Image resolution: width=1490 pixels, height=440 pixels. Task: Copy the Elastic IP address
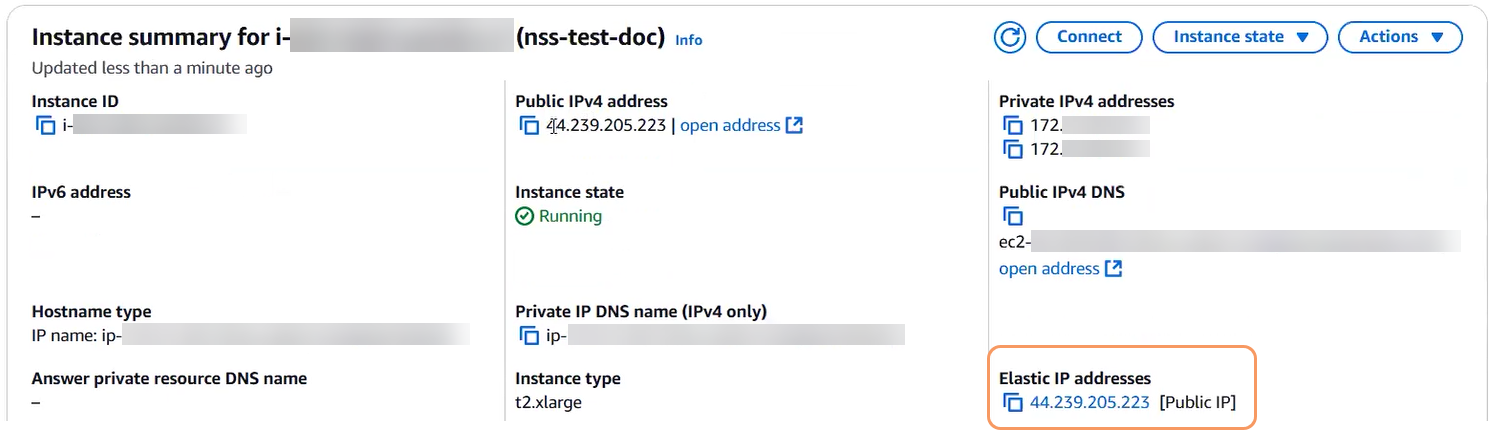1013,404
